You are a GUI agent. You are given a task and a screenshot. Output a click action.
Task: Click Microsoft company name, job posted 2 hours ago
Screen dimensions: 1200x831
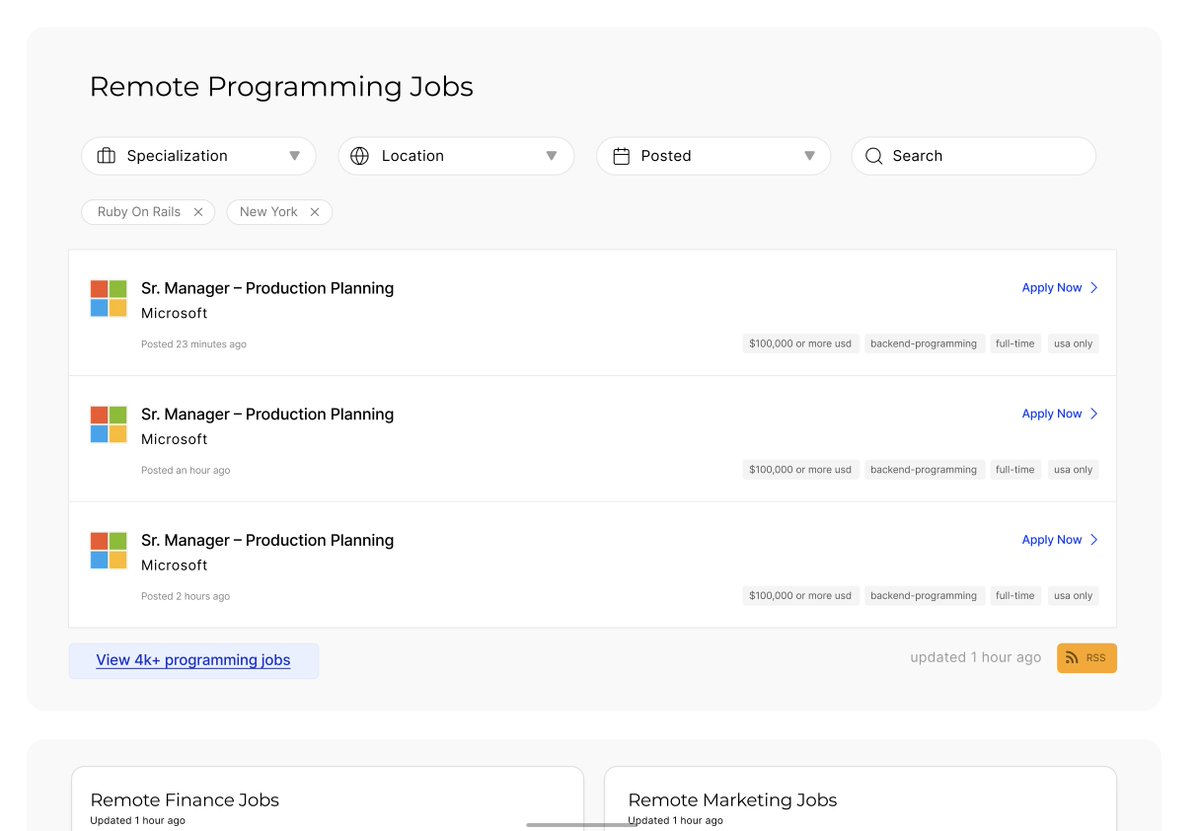[174, 565]
